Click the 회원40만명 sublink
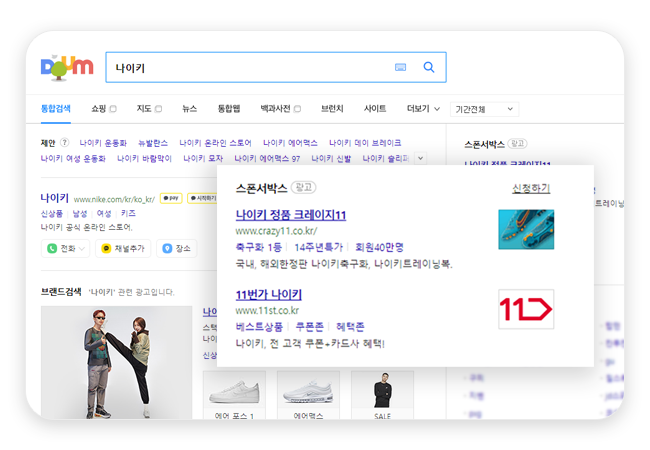 tap(379, 247)
